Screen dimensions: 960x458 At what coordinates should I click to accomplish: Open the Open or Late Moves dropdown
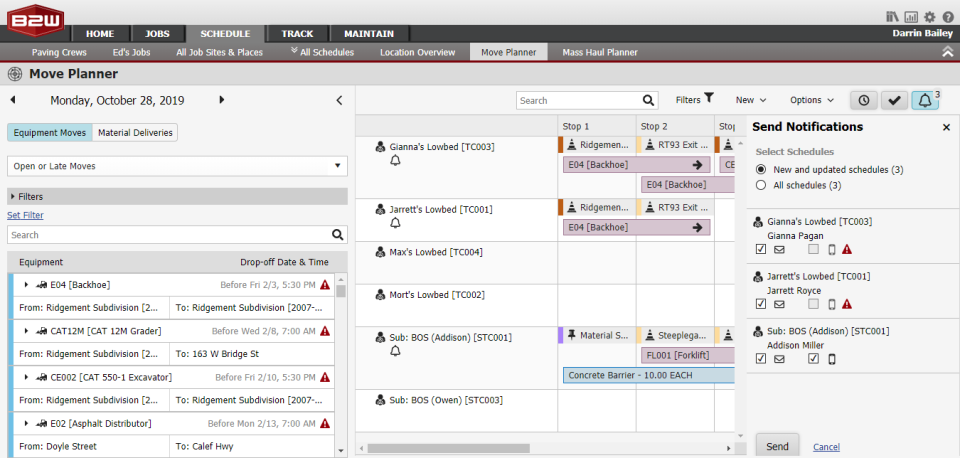pyautogui.click(x=177, y=166)
